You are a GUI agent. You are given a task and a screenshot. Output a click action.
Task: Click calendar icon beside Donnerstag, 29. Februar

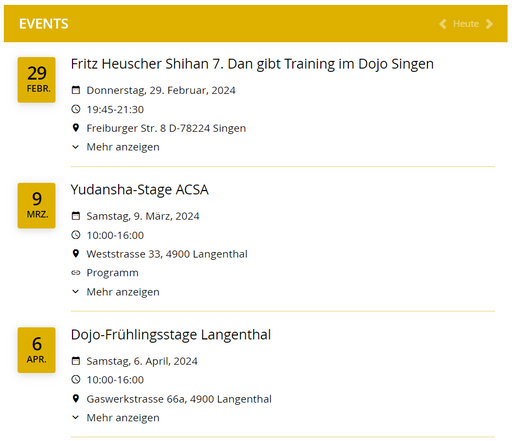[x=76, y=90]
